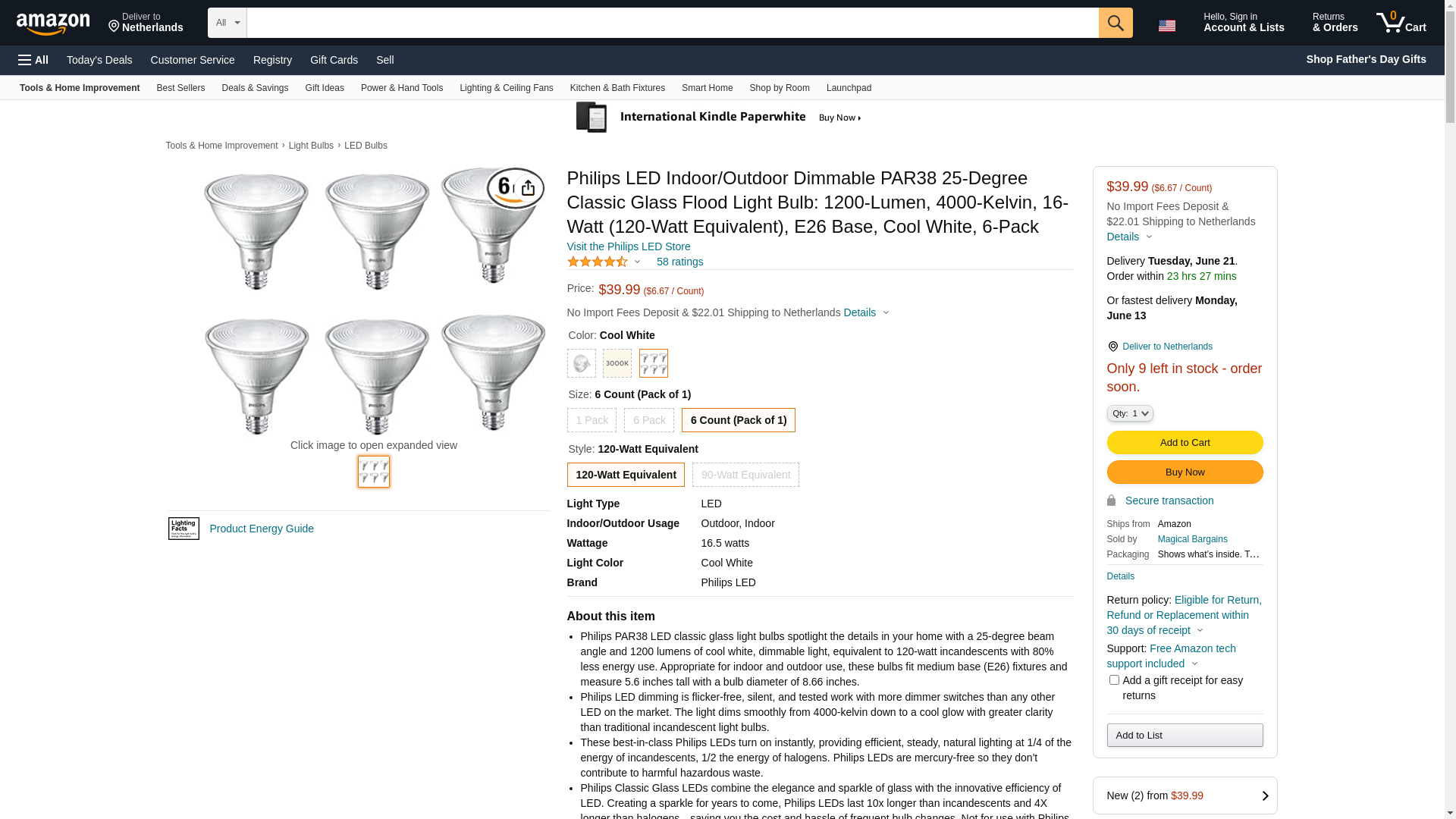Expand the Add to List dropdown
This screenshot has height=819, width=1456.
click(x=1185, y=735)
